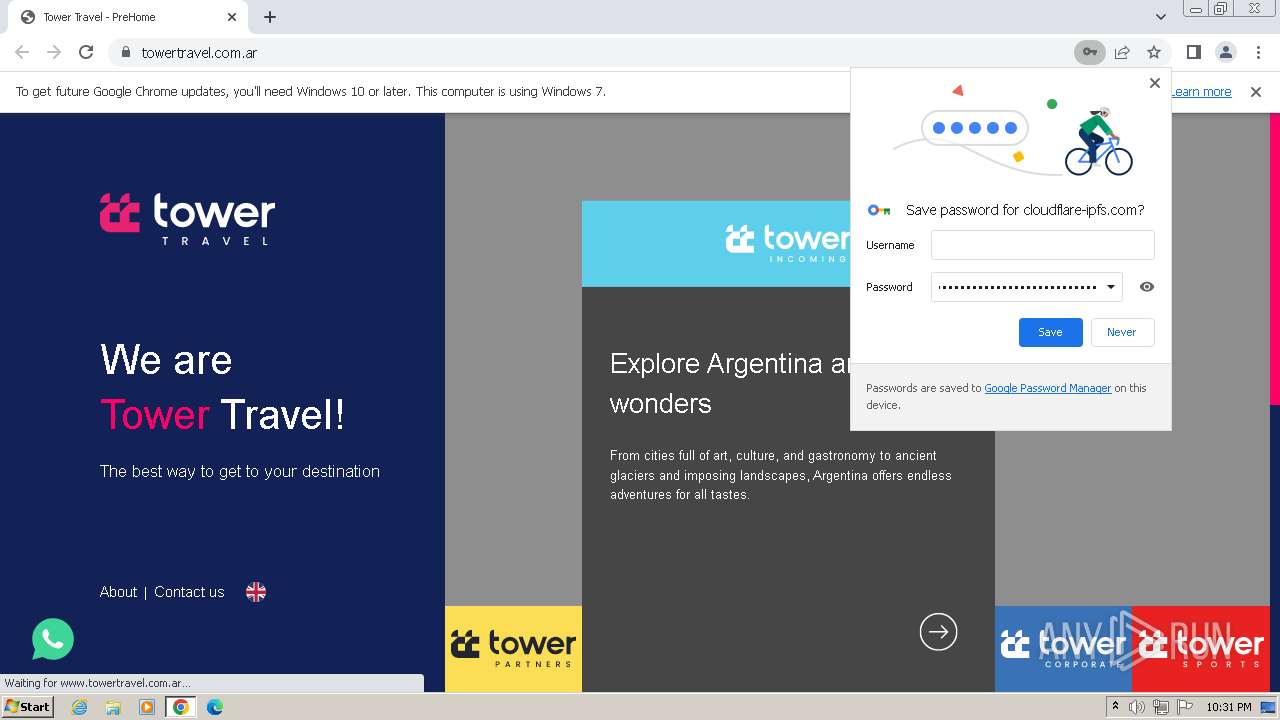Open the Contact us link

(x=189, y=592)
